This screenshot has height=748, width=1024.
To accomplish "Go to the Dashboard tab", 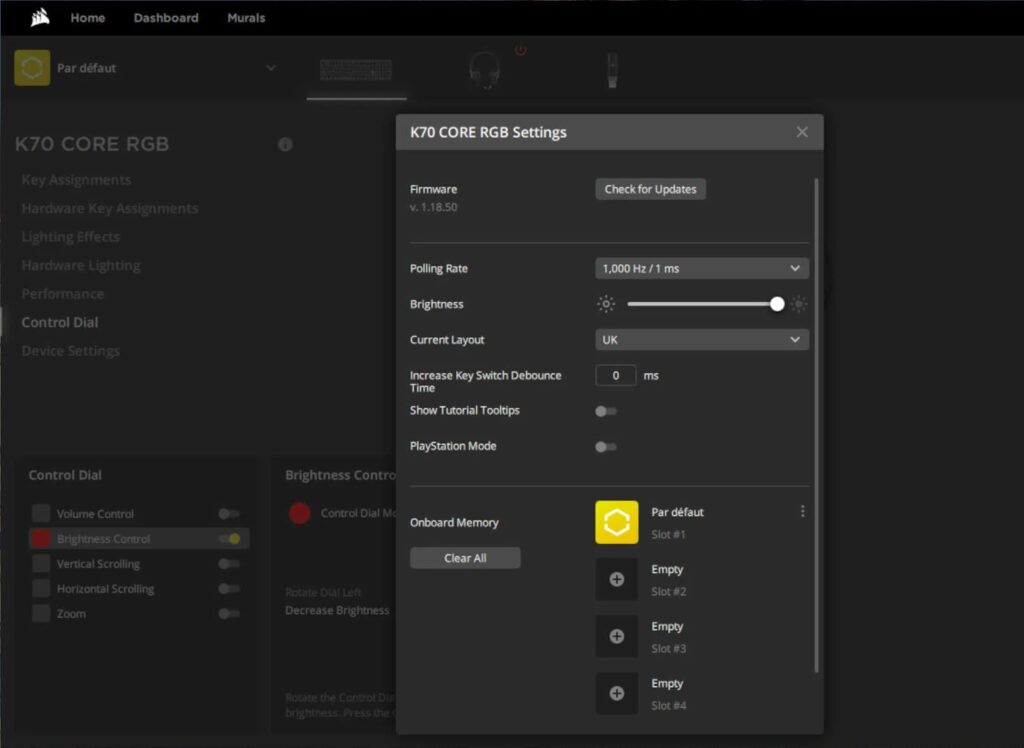I will (166, 18).
